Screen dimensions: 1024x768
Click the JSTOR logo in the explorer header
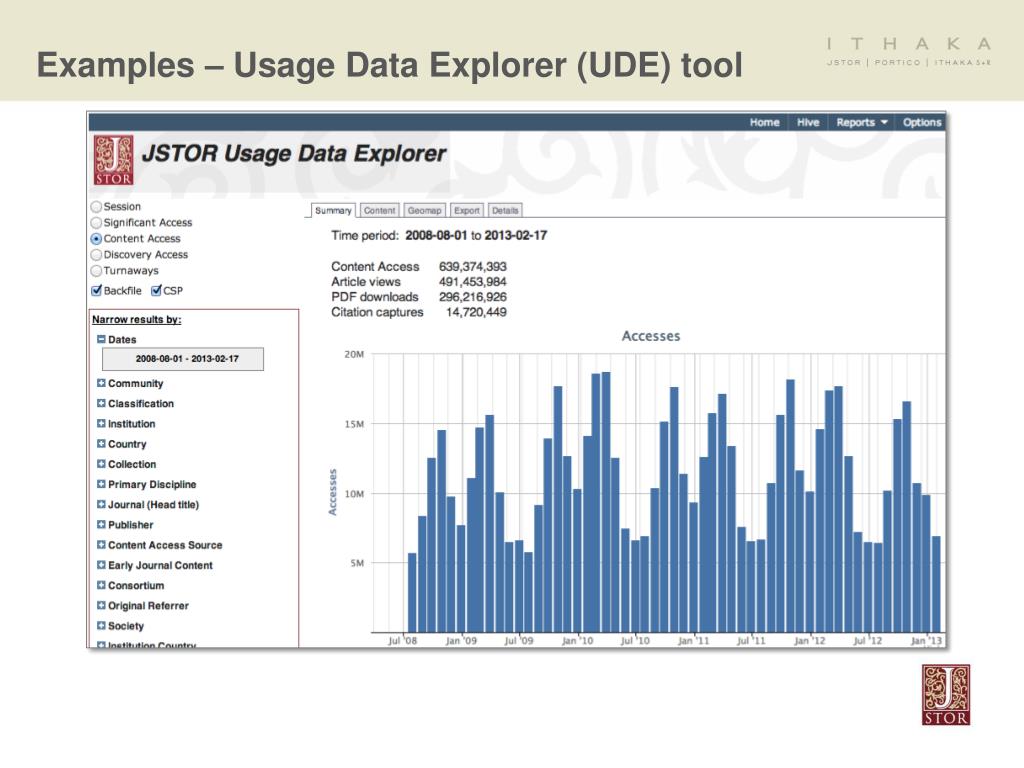coord(114,160)
